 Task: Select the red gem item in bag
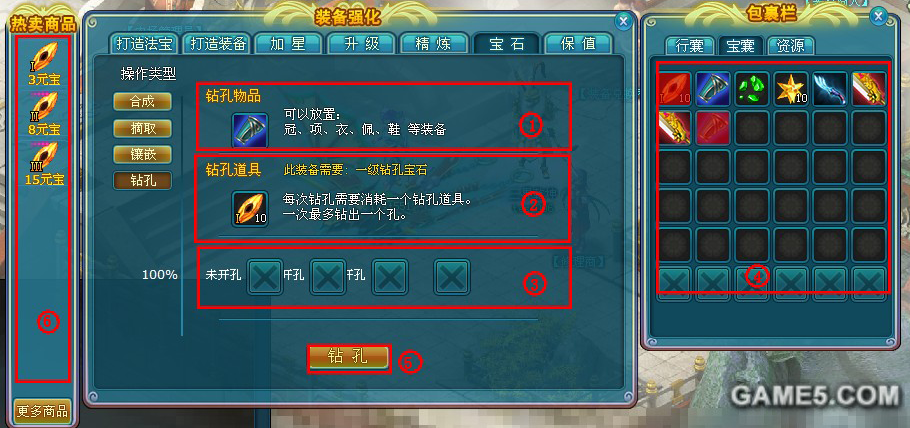click(x=674, y=88)
